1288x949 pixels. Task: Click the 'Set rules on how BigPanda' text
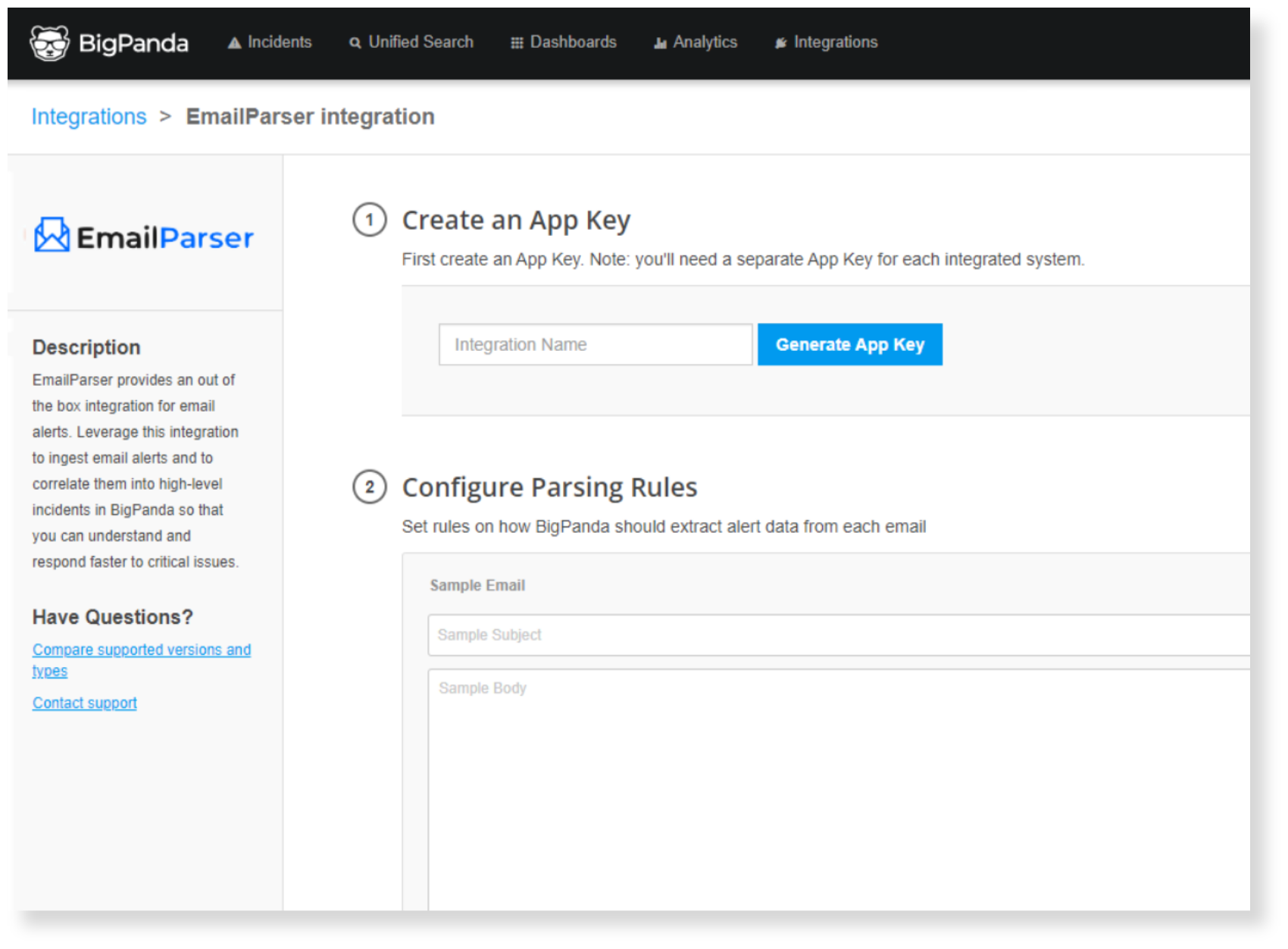pos(664,527)
